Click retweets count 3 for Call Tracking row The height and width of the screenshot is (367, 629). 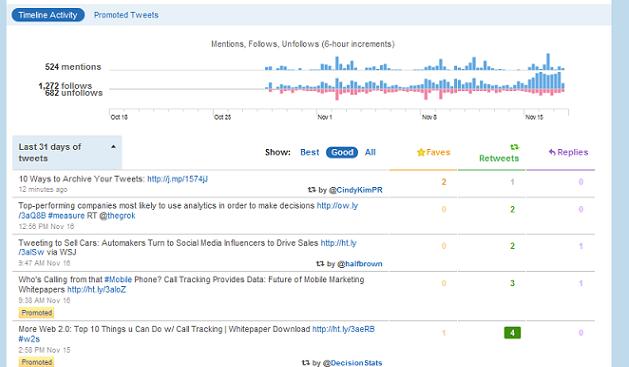click(512, 283)
